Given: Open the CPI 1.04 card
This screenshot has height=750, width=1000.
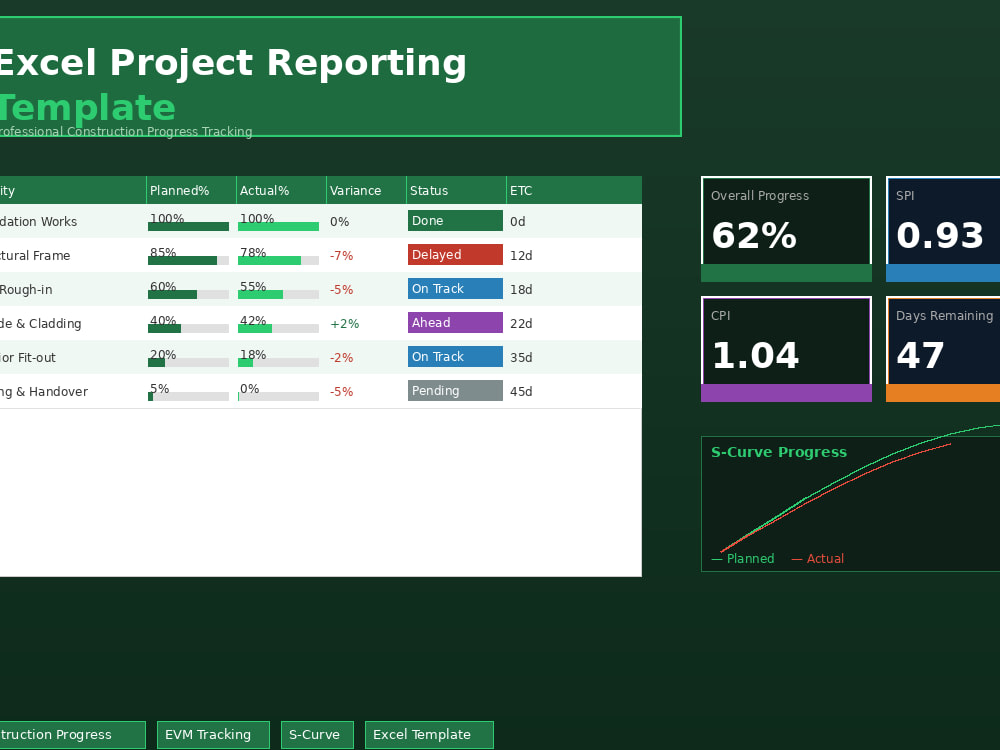Looking at the screenshot, I should click(x=786, y=349).
